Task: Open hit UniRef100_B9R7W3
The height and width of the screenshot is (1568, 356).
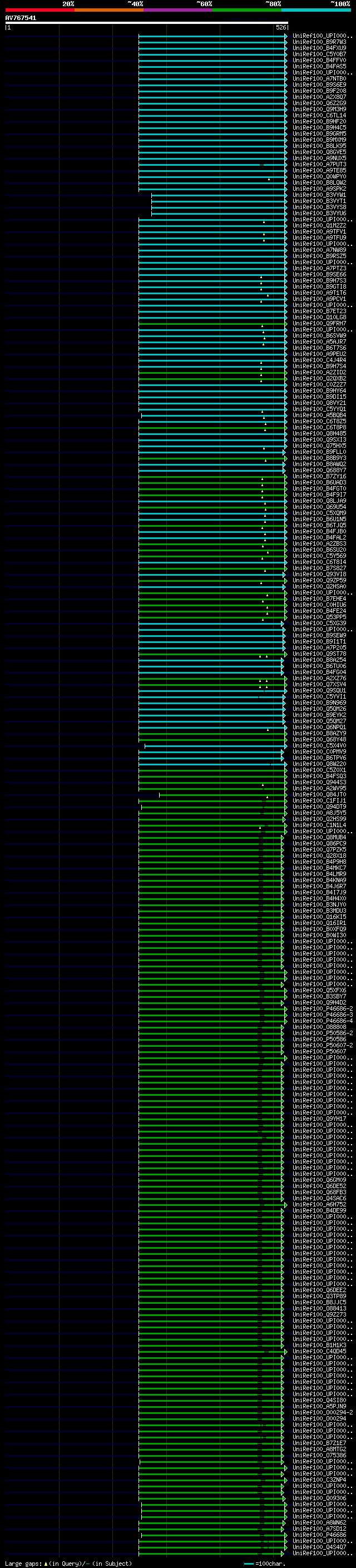Action: click(319, 42)
